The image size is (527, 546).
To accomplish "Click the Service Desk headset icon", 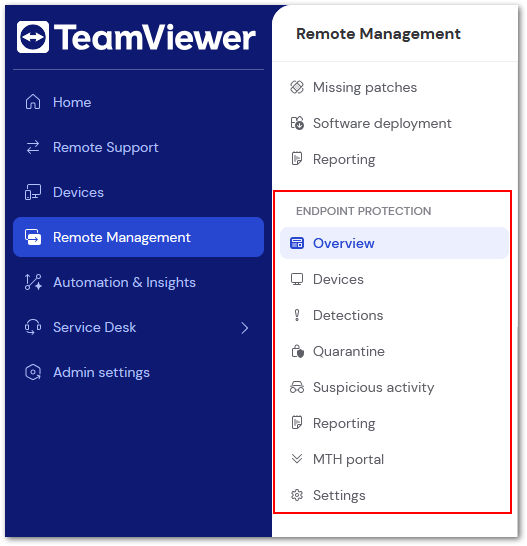I will tap(33, 327).
